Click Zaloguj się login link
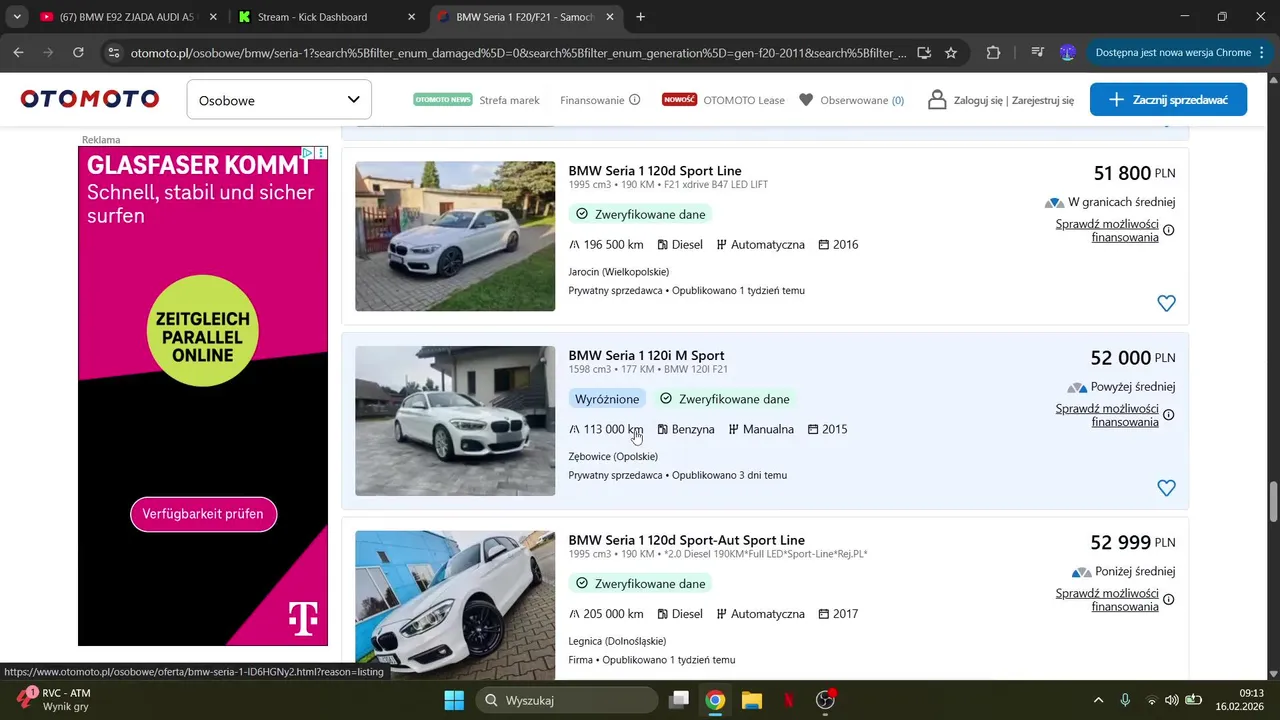The height and width of the screenshot is (720, 1280). tap(978, 100)
